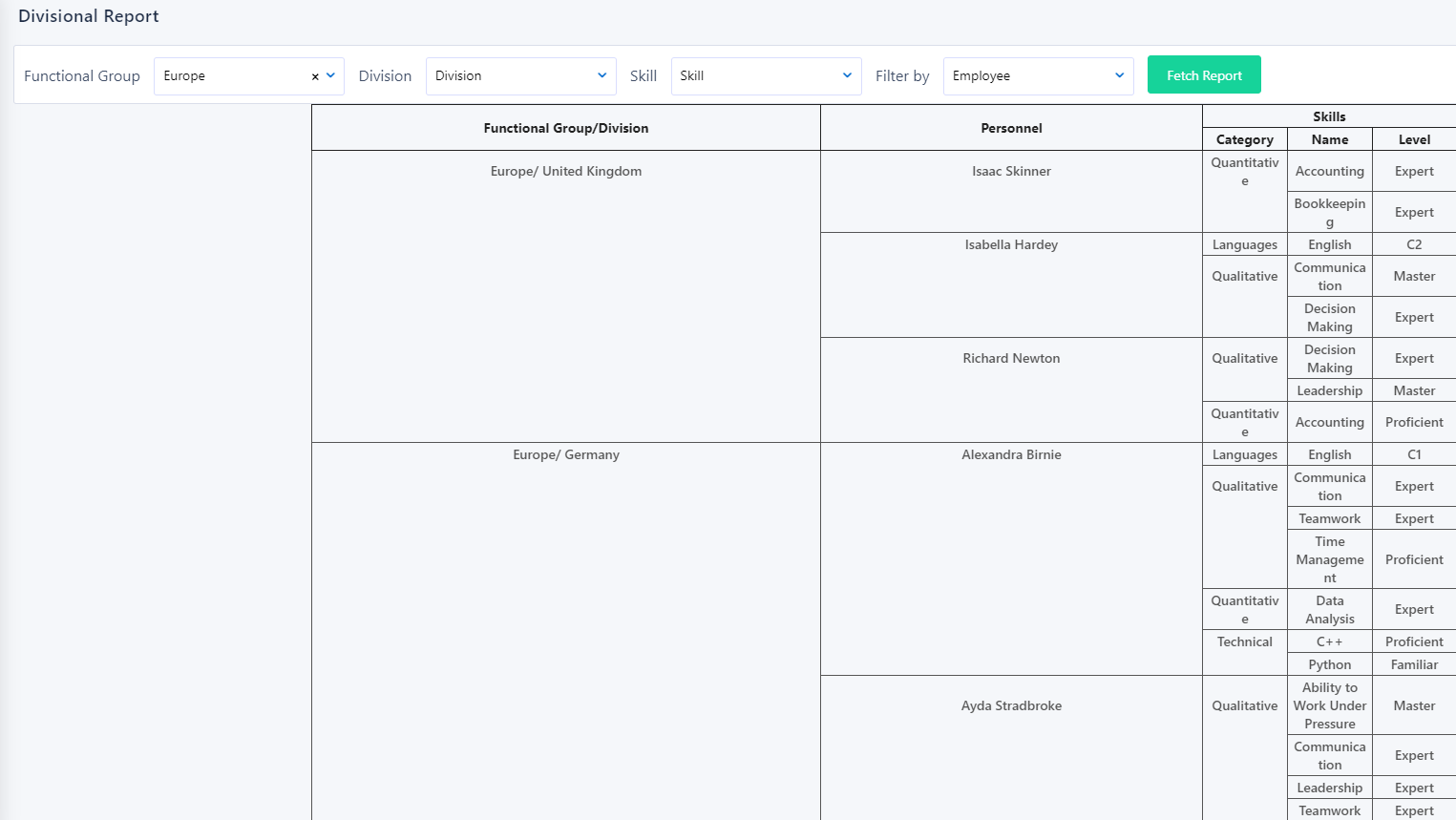The width and height of the screenshot is (1456, 820).
Task: Open the Employee filter dropdown
Action: tap(1036, 74)
